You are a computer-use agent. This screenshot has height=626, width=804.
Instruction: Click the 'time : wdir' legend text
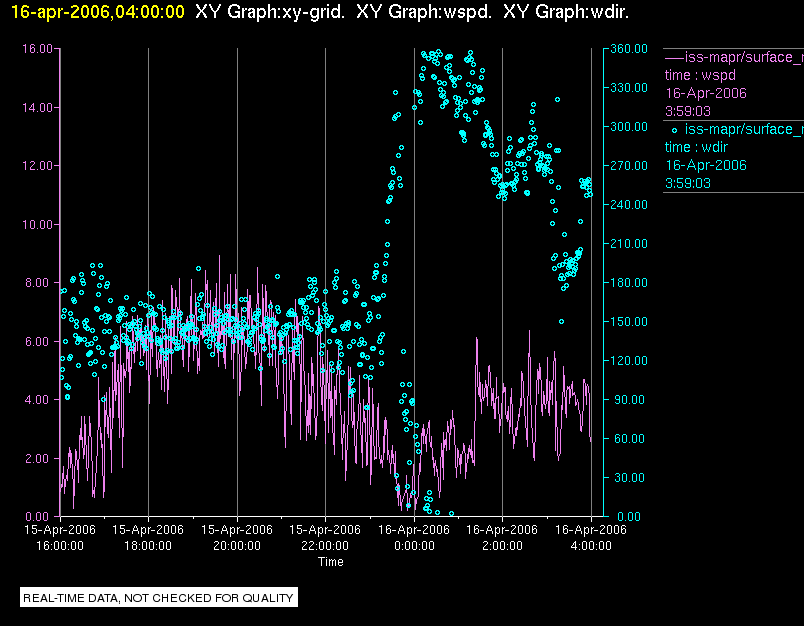pos(696,148)
